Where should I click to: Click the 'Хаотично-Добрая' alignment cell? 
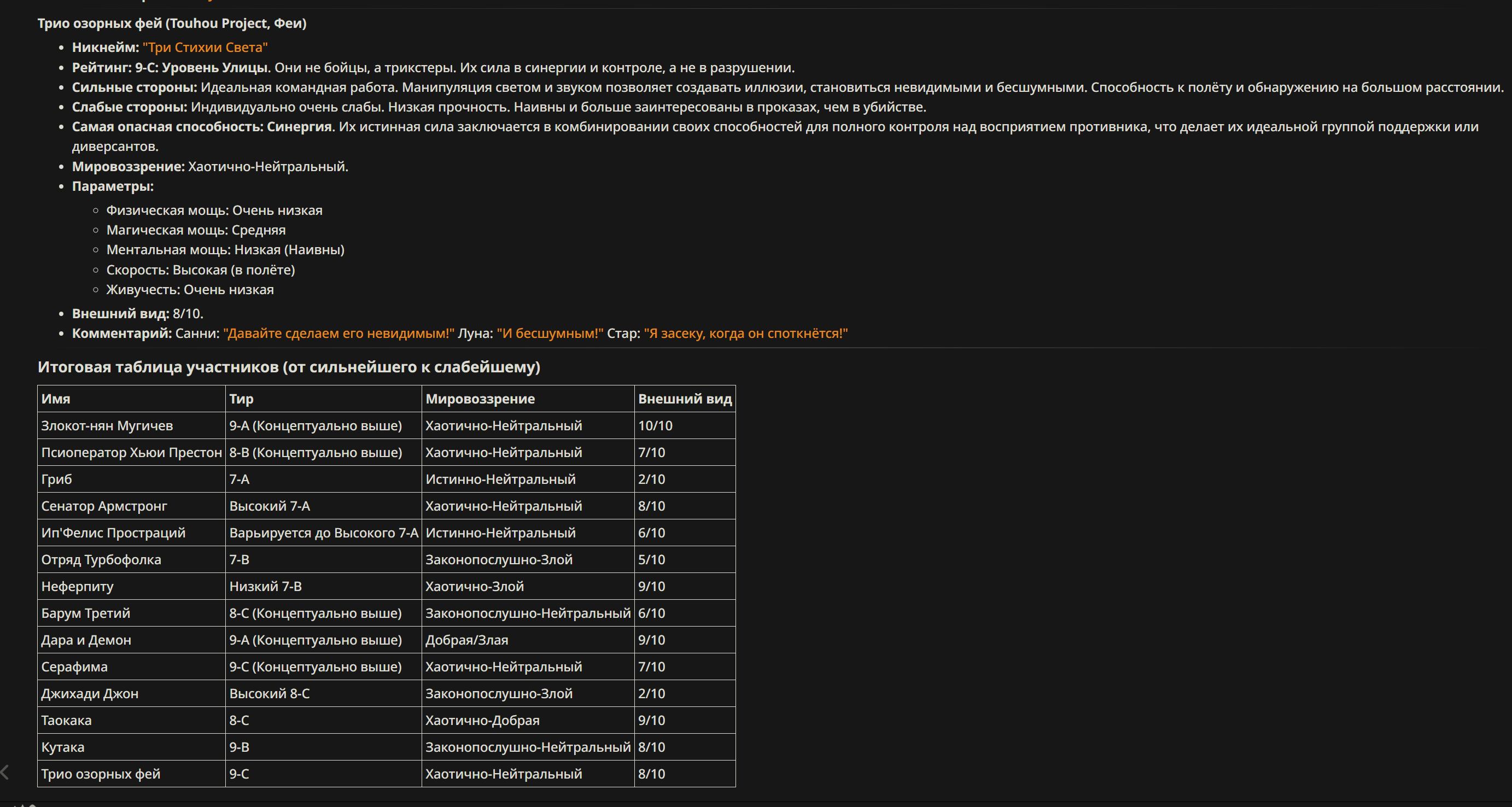528,721
